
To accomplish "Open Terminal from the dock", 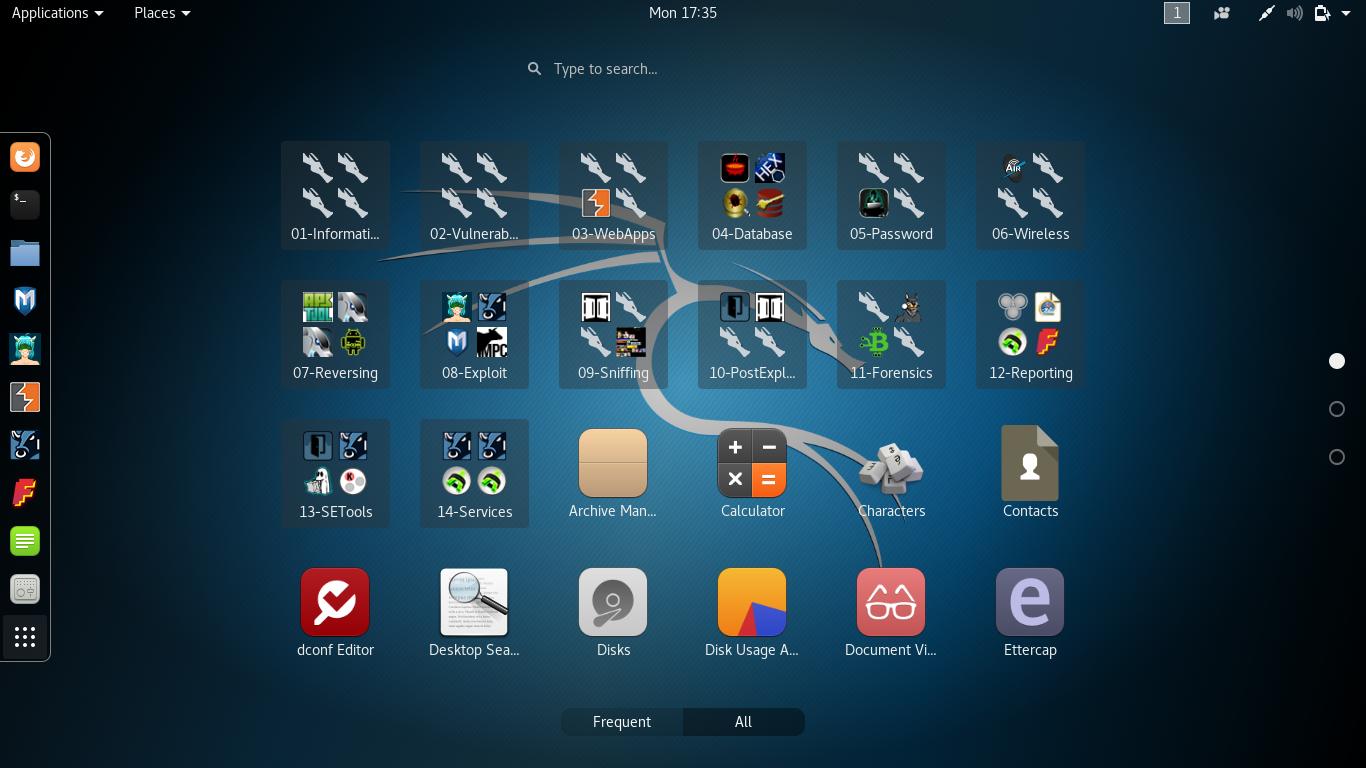I will click(25, 205).
